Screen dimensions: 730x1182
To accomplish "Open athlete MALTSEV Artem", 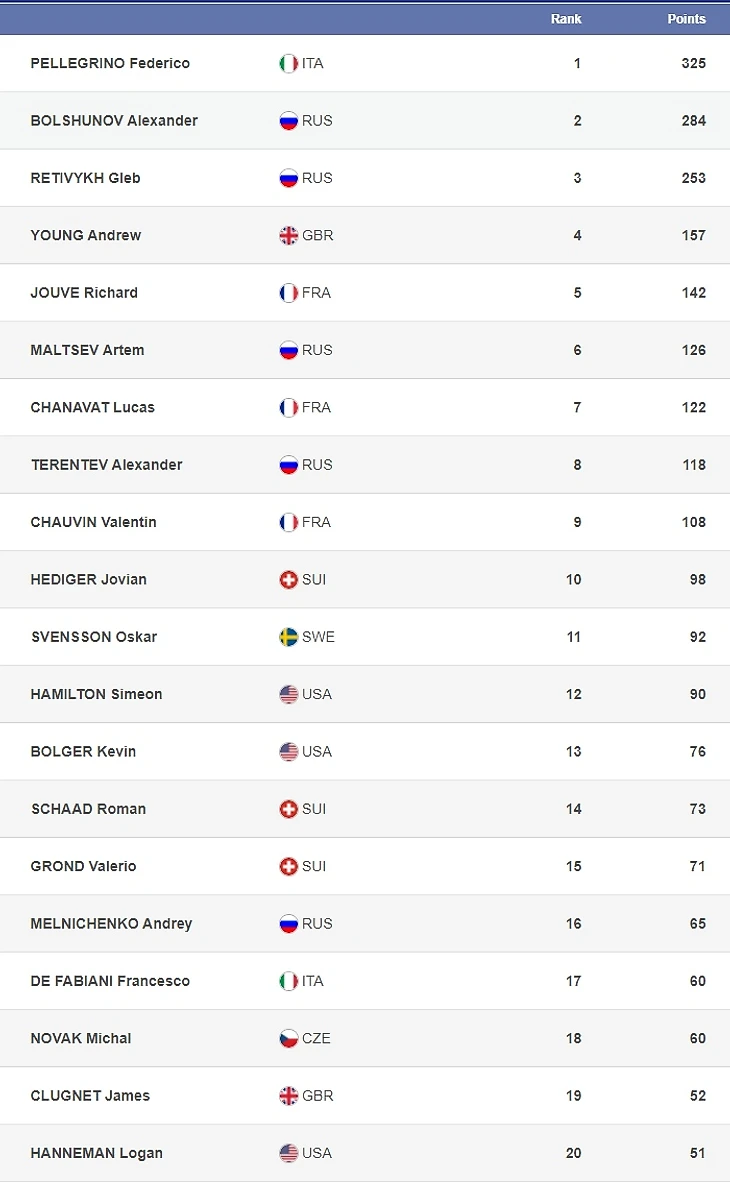I will coord(87,350).
